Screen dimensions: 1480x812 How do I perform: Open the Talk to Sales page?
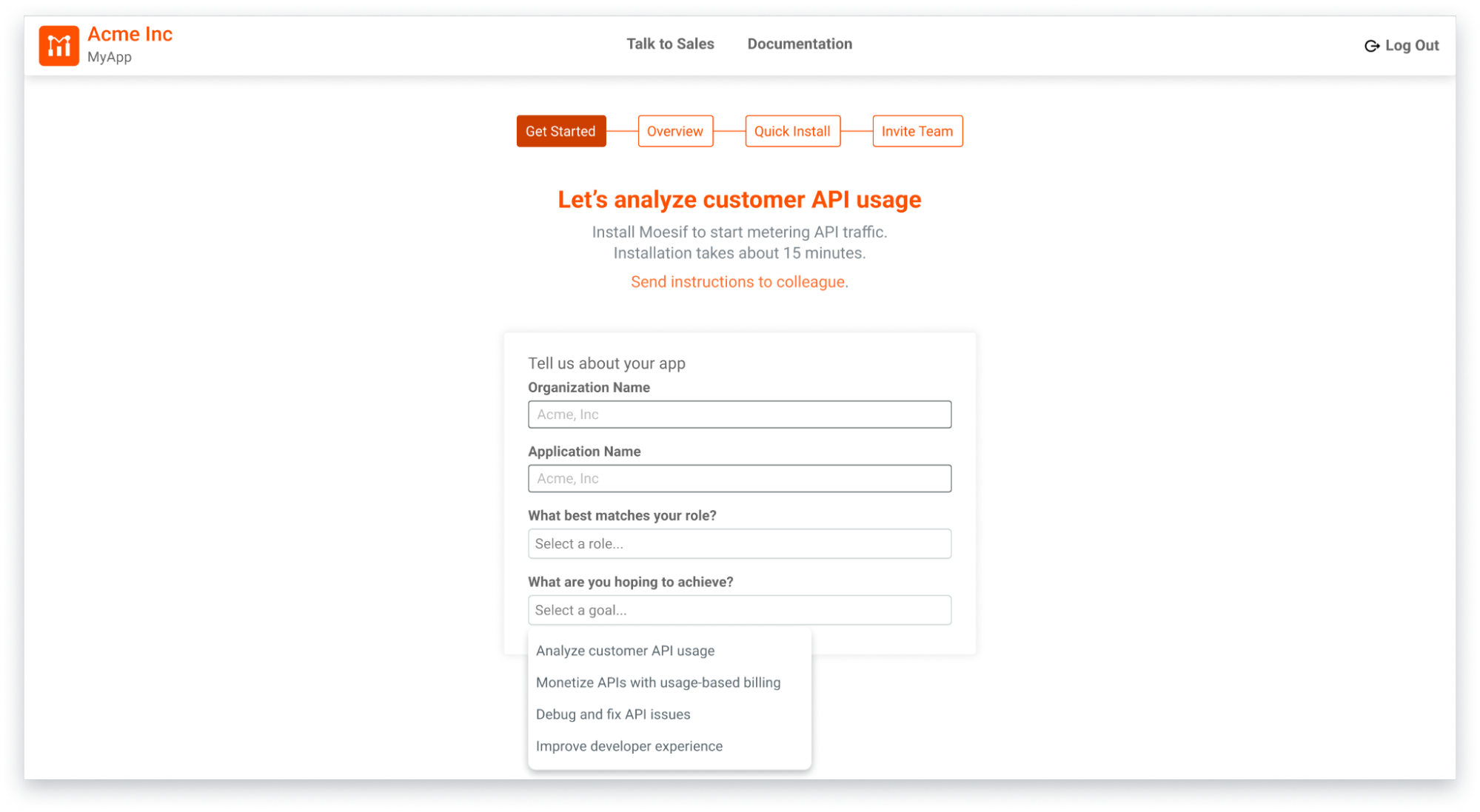(x=670, y=44)
